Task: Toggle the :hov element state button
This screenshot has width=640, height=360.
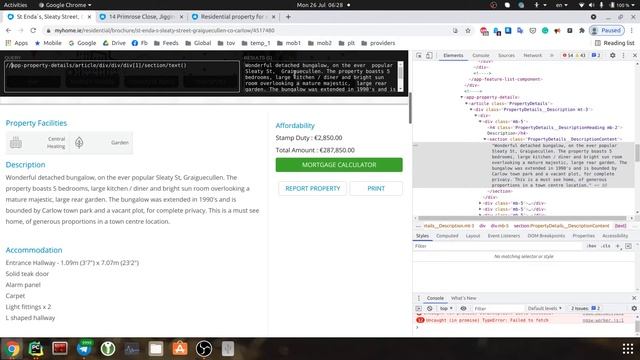Action: coord(591,246)
